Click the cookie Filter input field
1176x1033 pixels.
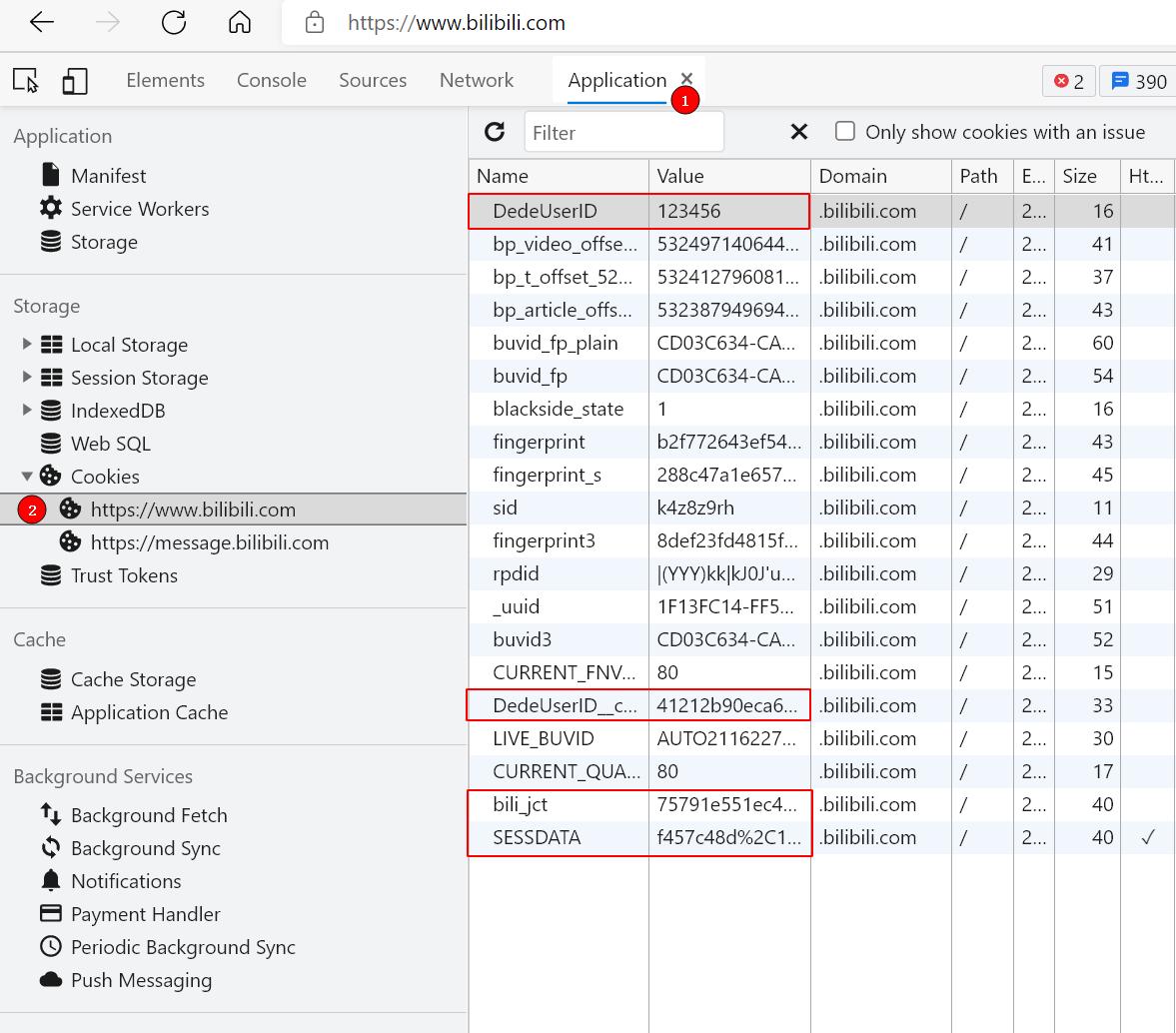624,132
